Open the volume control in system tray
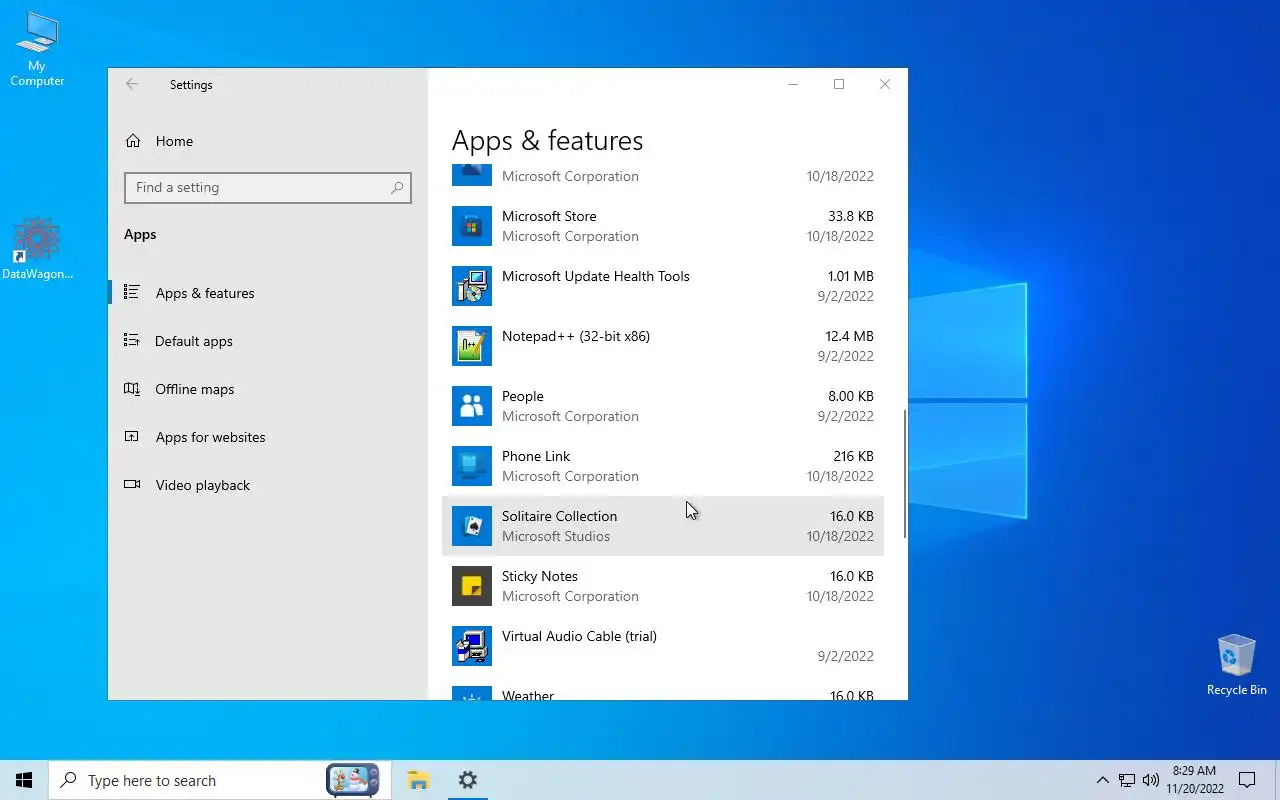The width and height of the screenshot is (1280, 800). pyautogui.click(x=1150, y=780)
